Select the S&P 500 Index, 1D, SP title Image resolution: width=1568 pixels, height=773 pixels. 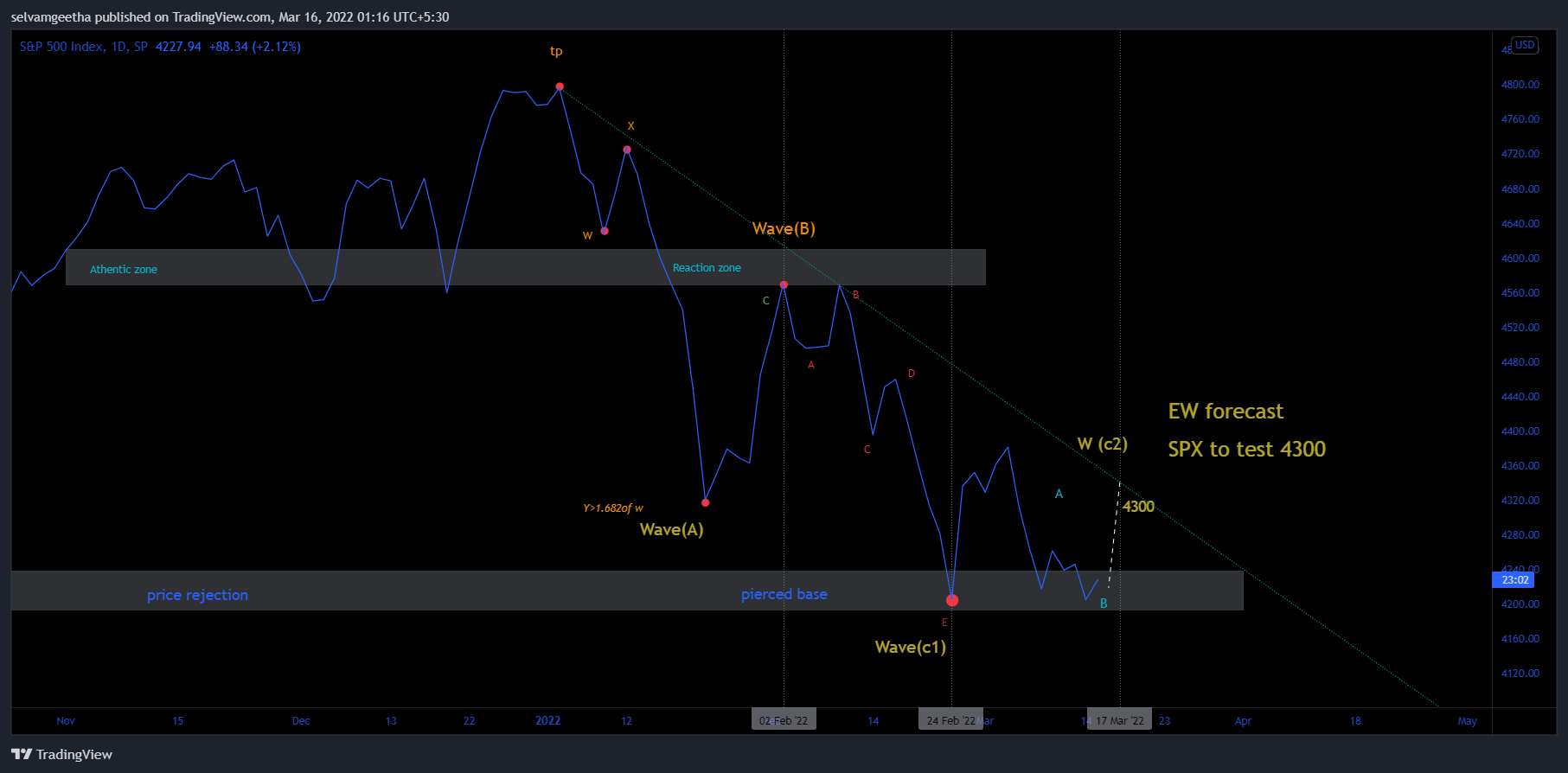coord(83,47)
